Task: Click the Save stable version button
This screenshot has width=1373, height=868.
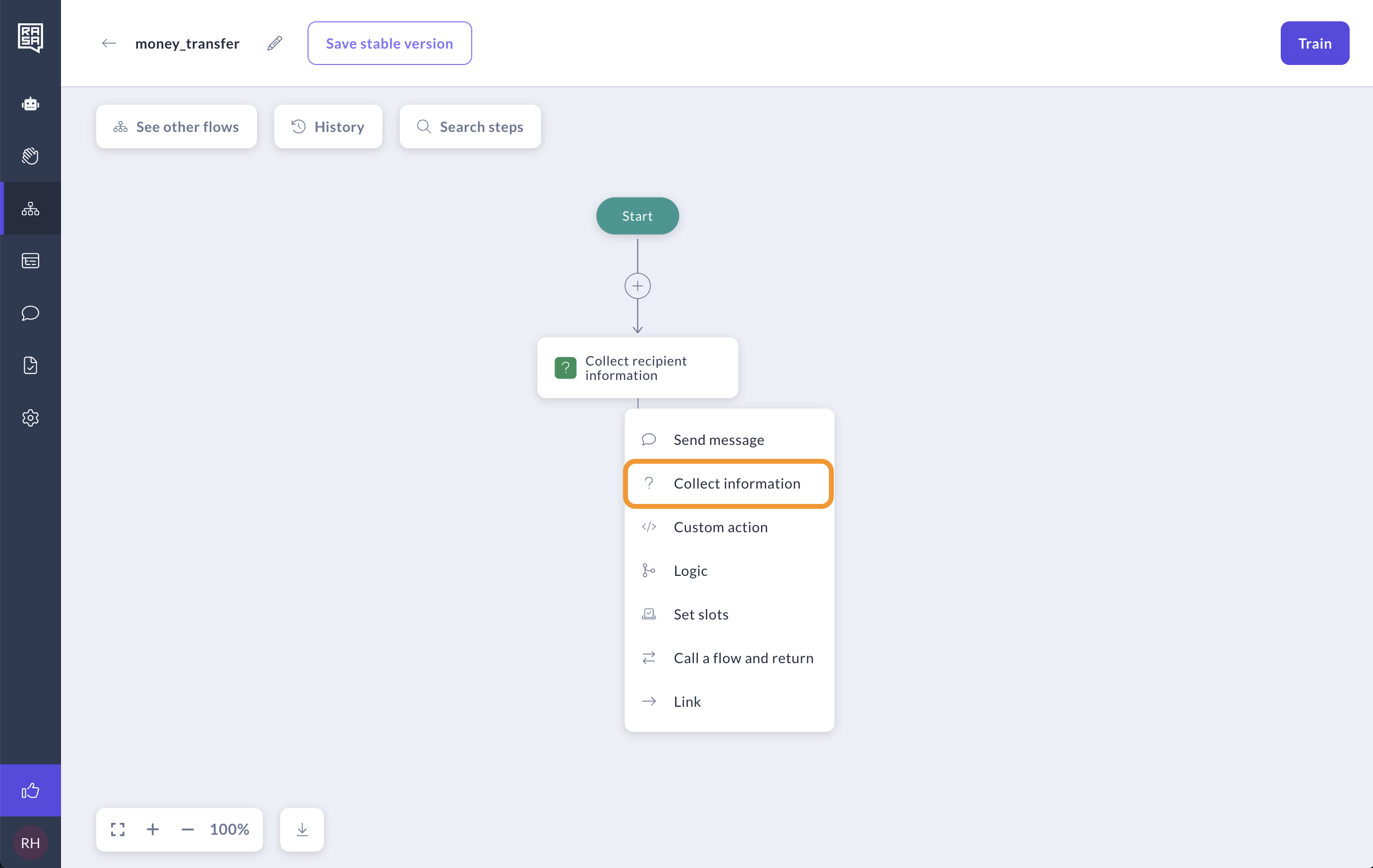Action: pyautogui.click(x=389, y=43)
